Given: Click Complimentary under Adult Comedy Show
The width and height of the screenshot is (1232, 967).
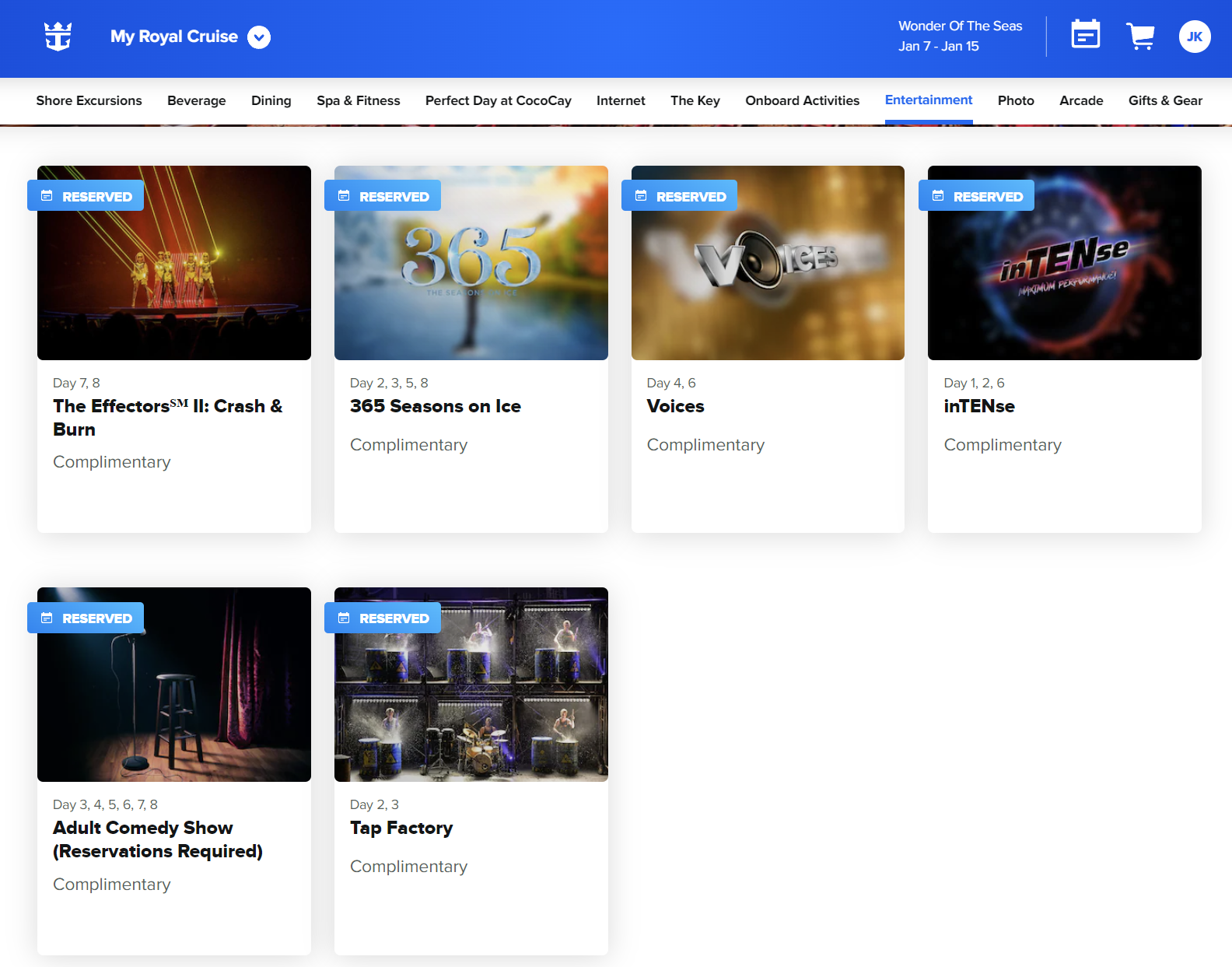Looking at the screenshot, I should tap(111, 885).
